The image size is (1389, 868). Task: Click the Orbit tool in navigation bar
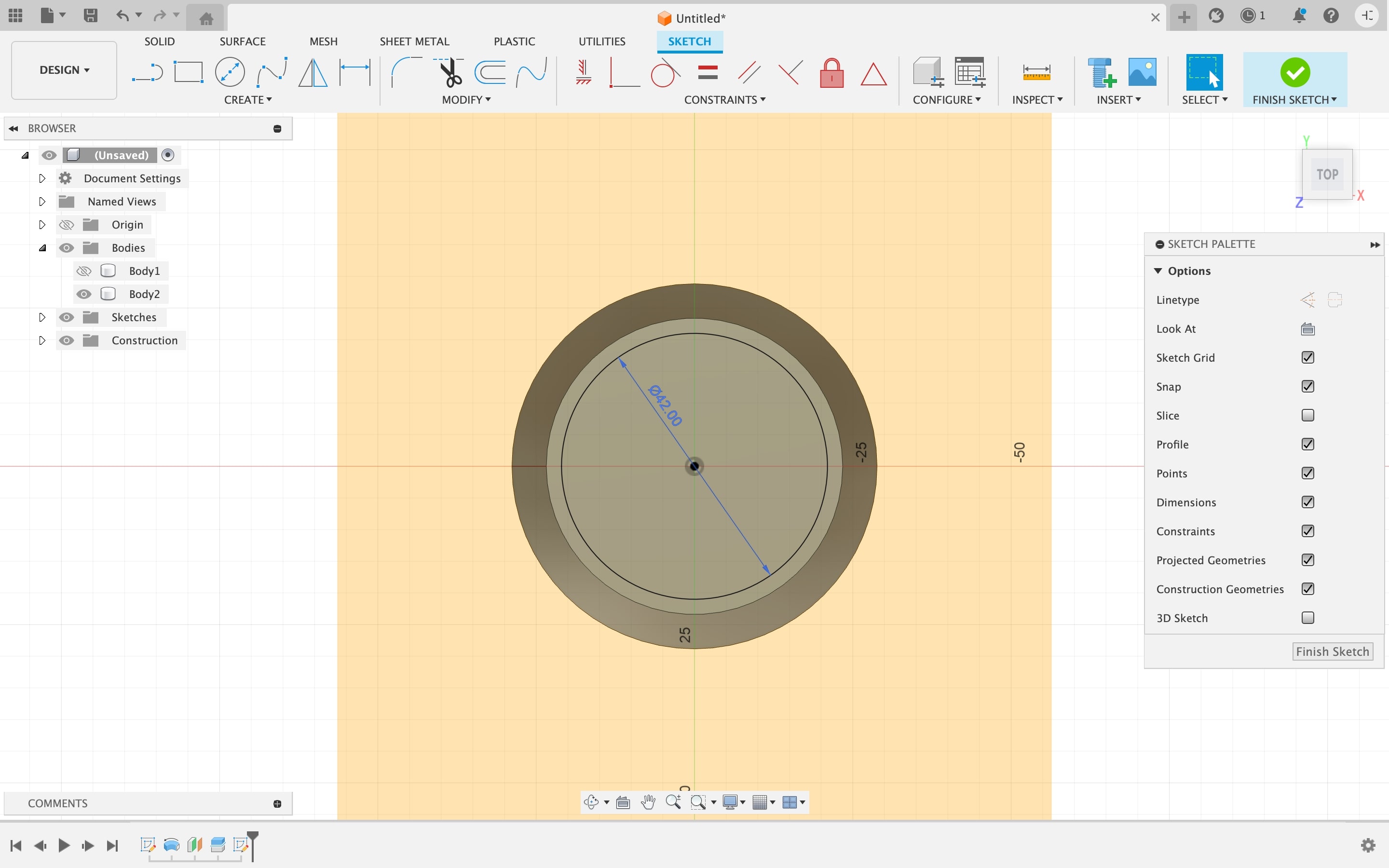pyautogui.click(x=592, y=802)
